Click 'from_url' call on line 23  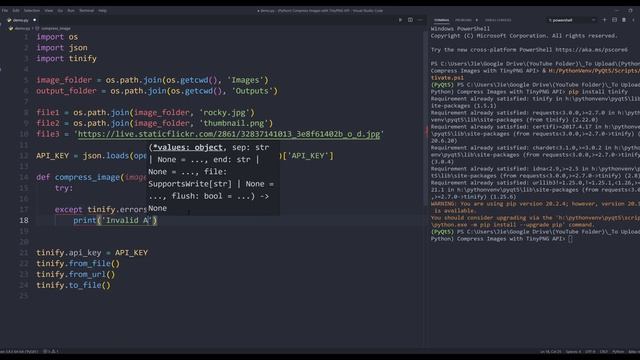click(87, 274)
